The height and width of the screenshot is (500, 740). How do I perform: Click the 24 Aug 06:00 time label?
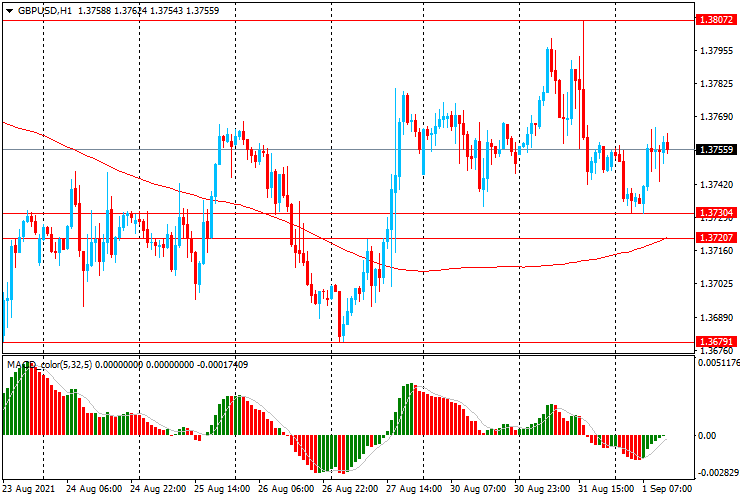tap(93, 489)
